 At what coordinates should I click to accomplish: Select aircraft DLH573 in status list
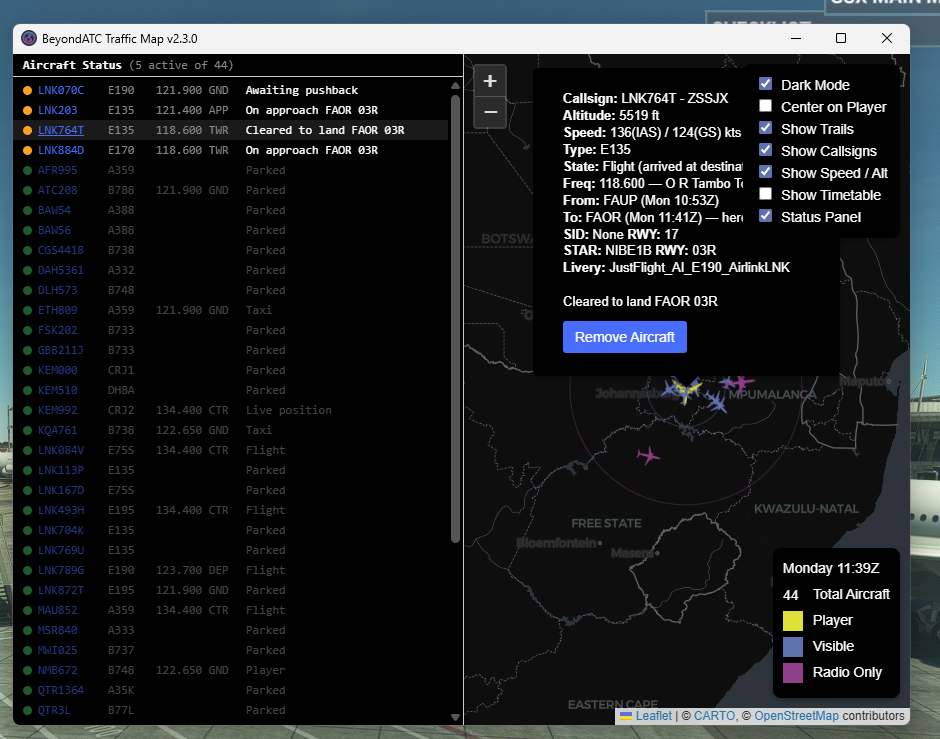click(x=58, y=290)
